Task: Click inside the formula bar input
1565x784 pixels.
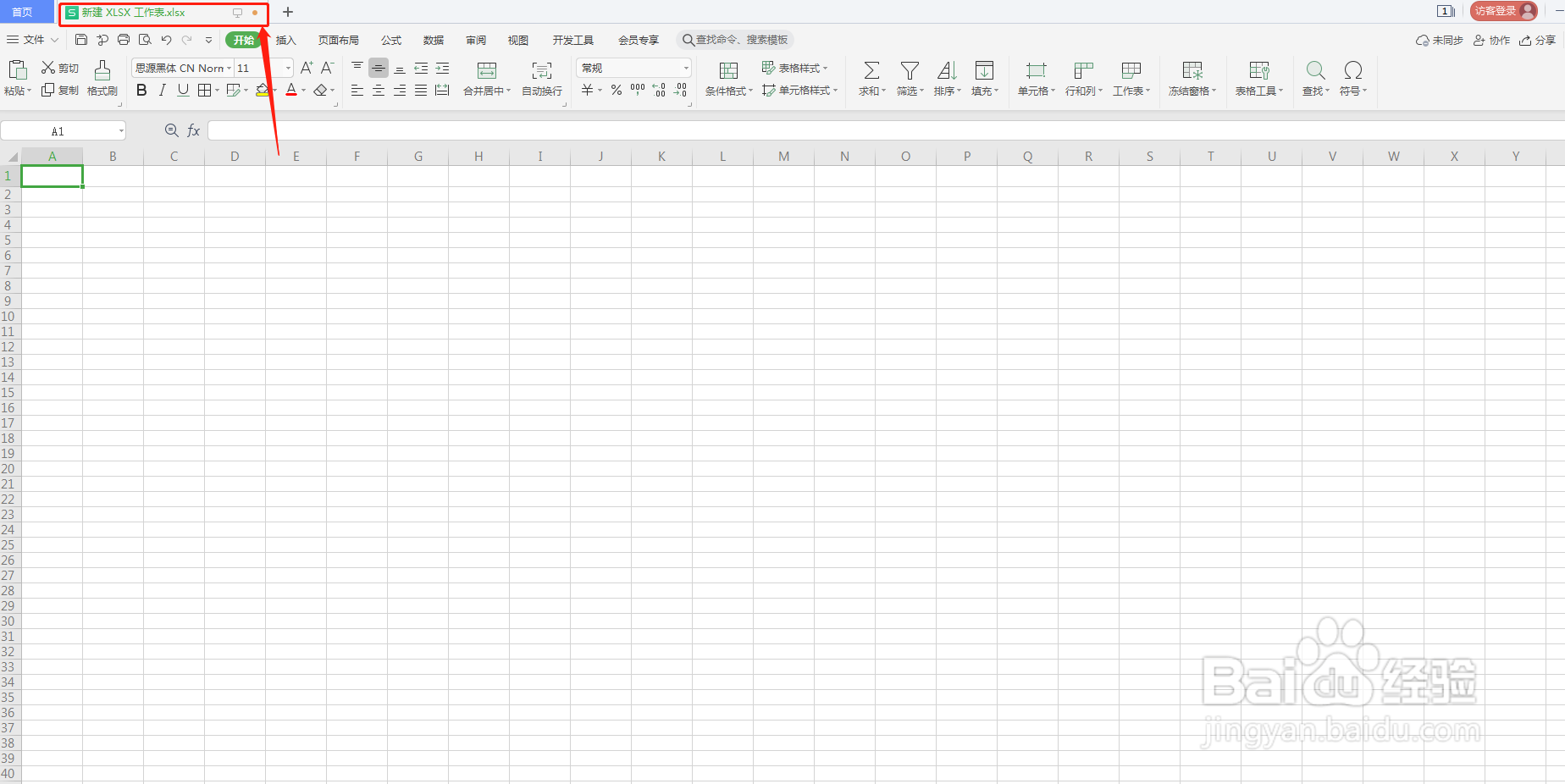Action: 886,130
